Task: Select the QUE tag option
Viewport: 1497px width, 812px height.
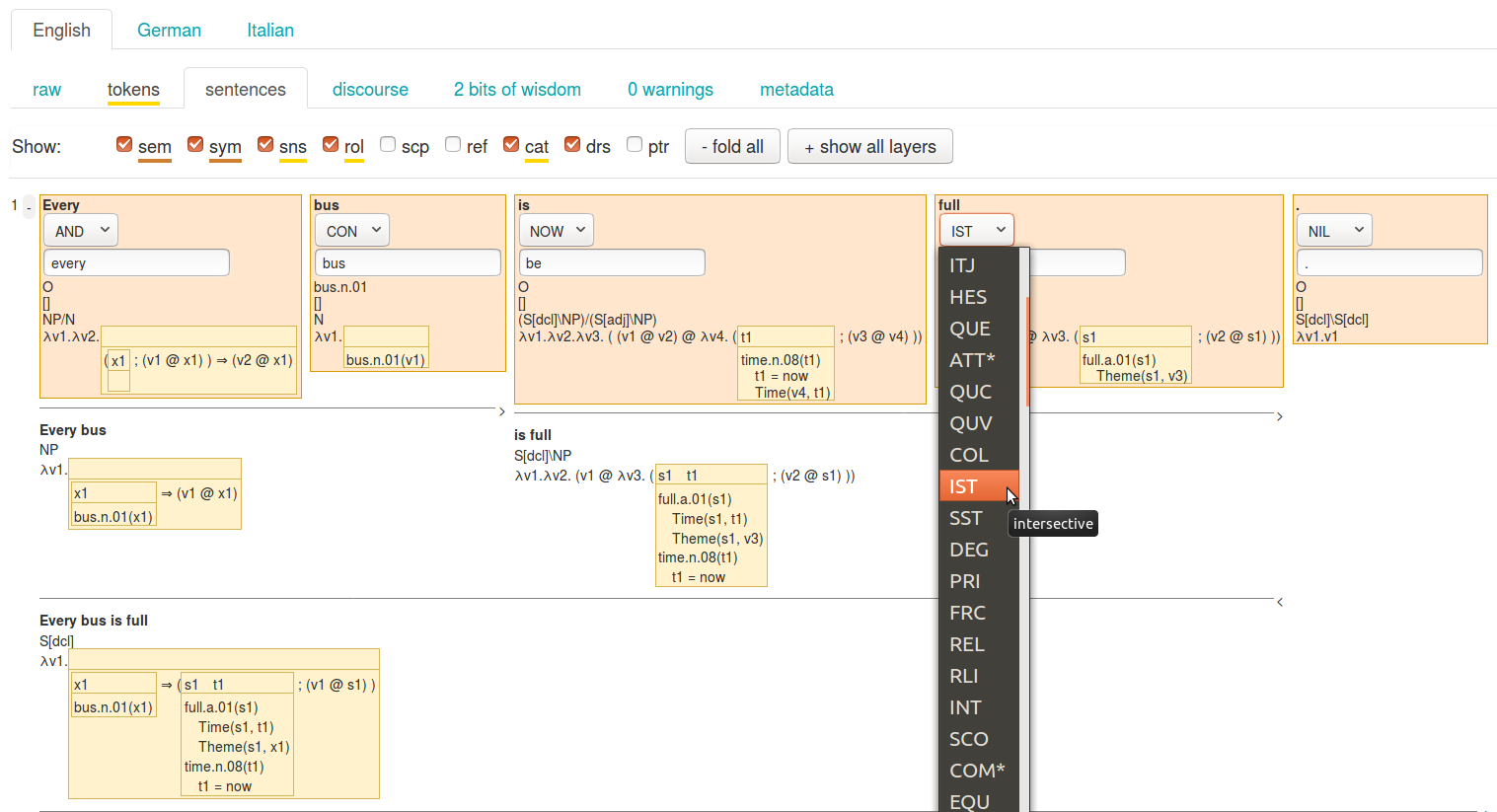Action: (979, 329)
